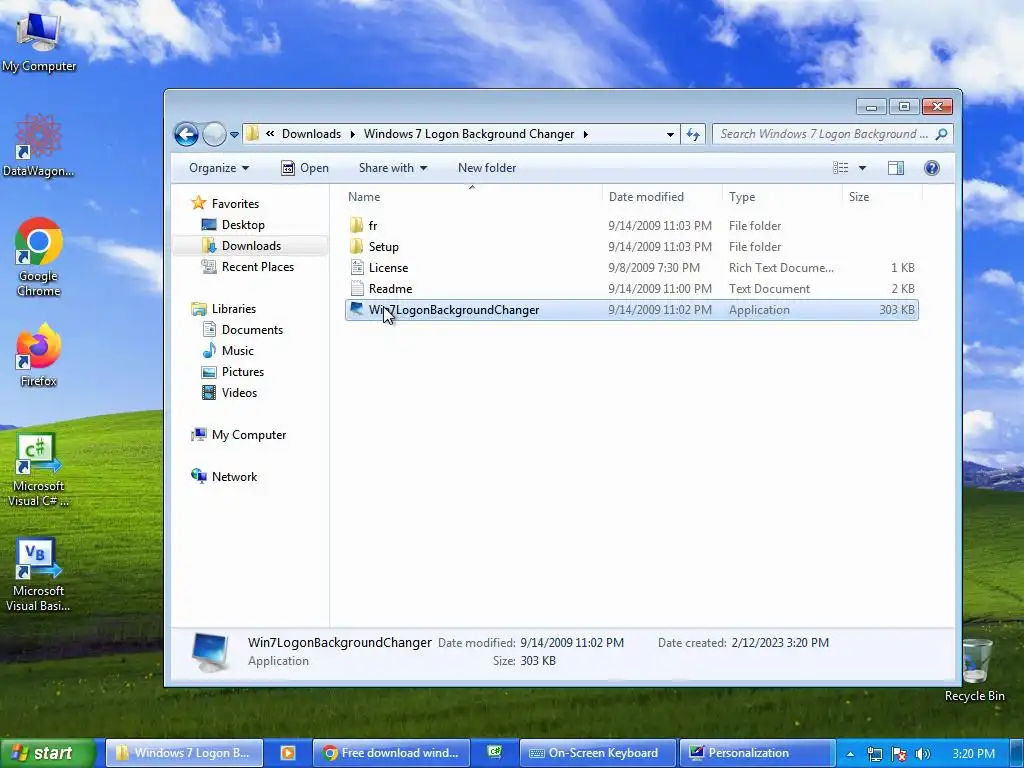Screen dimensions: 1024x768
Task: Click Windows 7 Logon Background Changer breadcrumb
Action: [x=469, y=134]
